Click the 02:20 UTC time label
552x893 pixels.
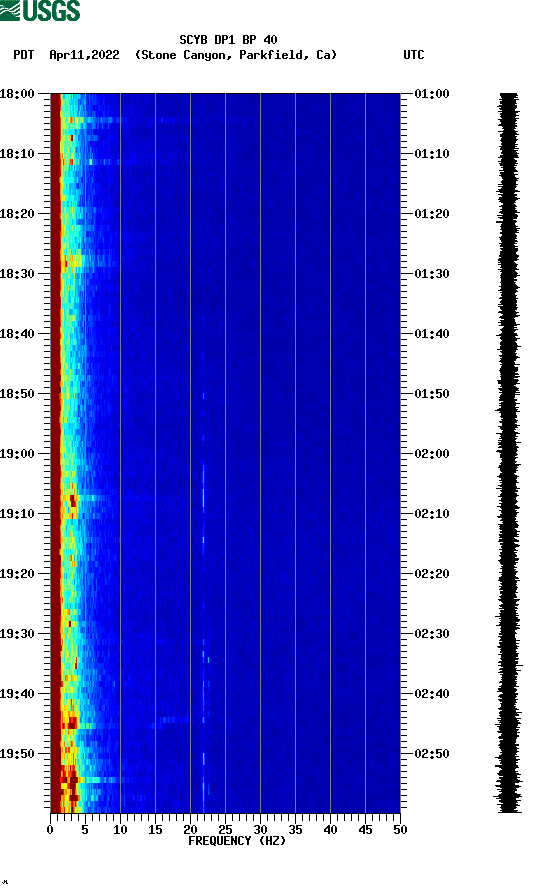tap(432, 574)
